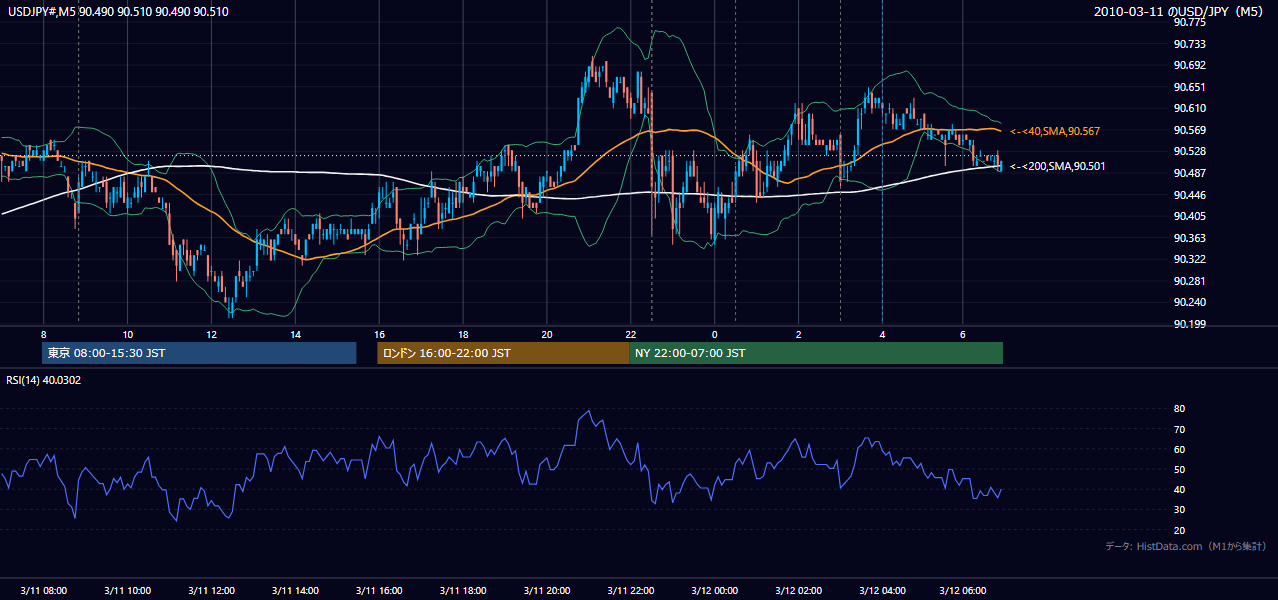Click price axis label 90.569
The width and height of the screenshot is (1278, 600).
[x=1190, y=130]
